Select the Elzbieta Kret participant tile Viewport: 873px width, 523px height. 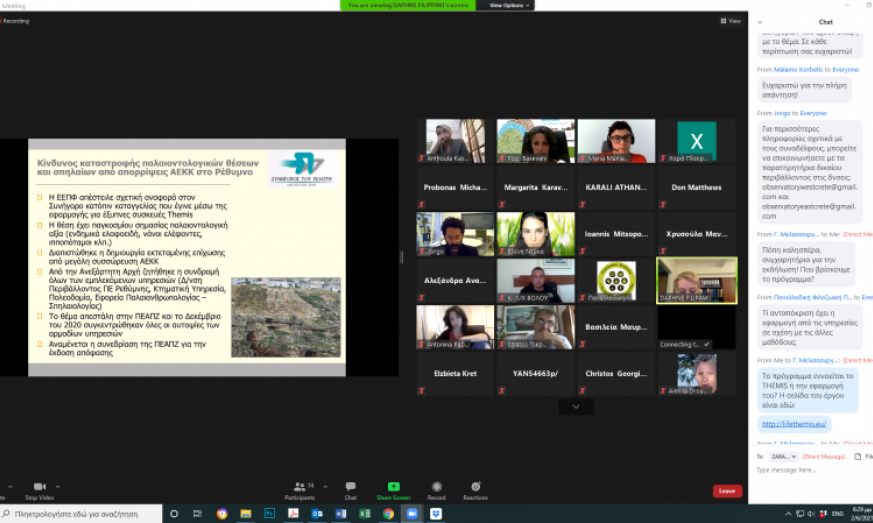[455, 373]
